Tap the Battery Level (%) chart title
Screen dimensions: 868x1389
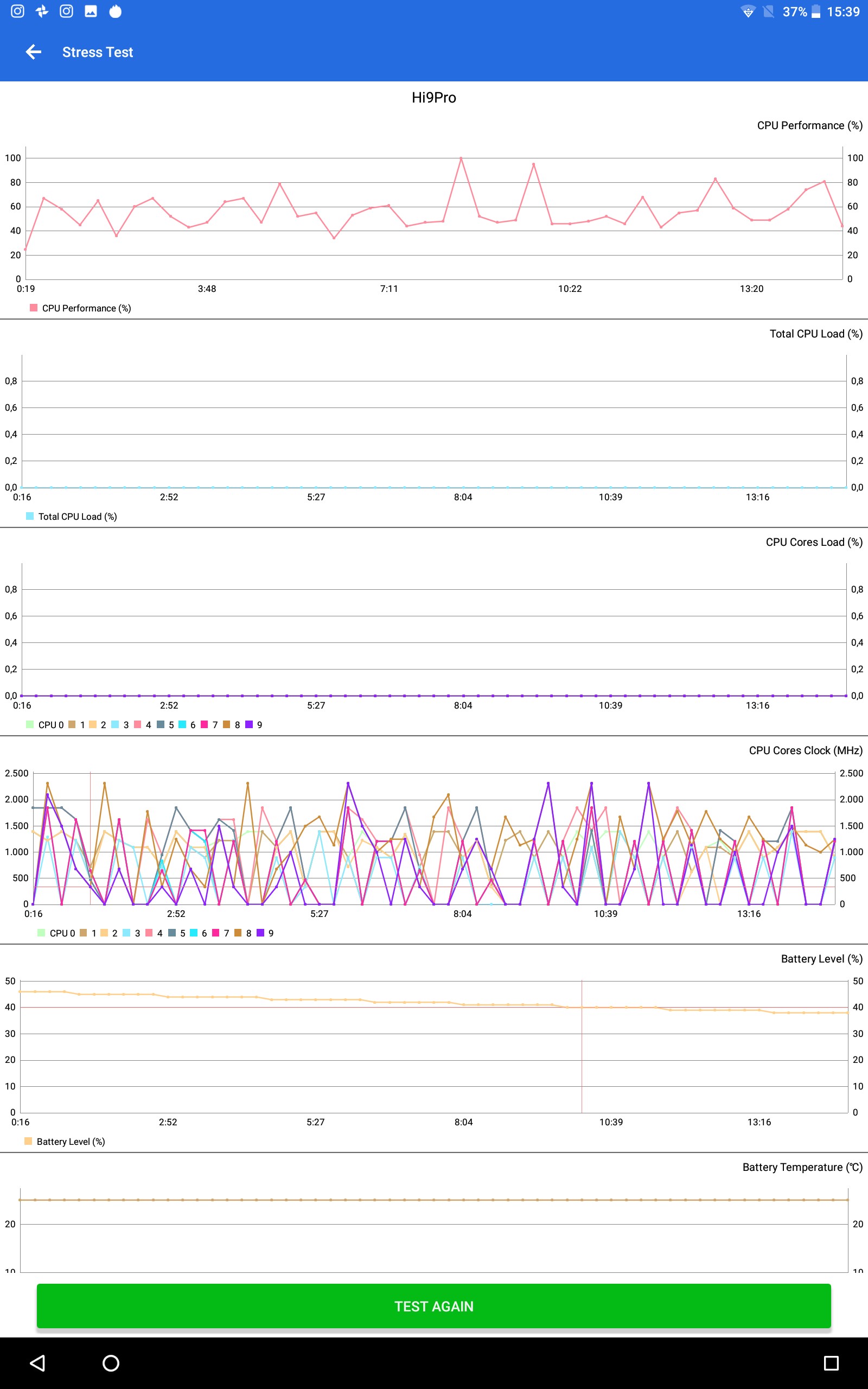pos(821,959)
